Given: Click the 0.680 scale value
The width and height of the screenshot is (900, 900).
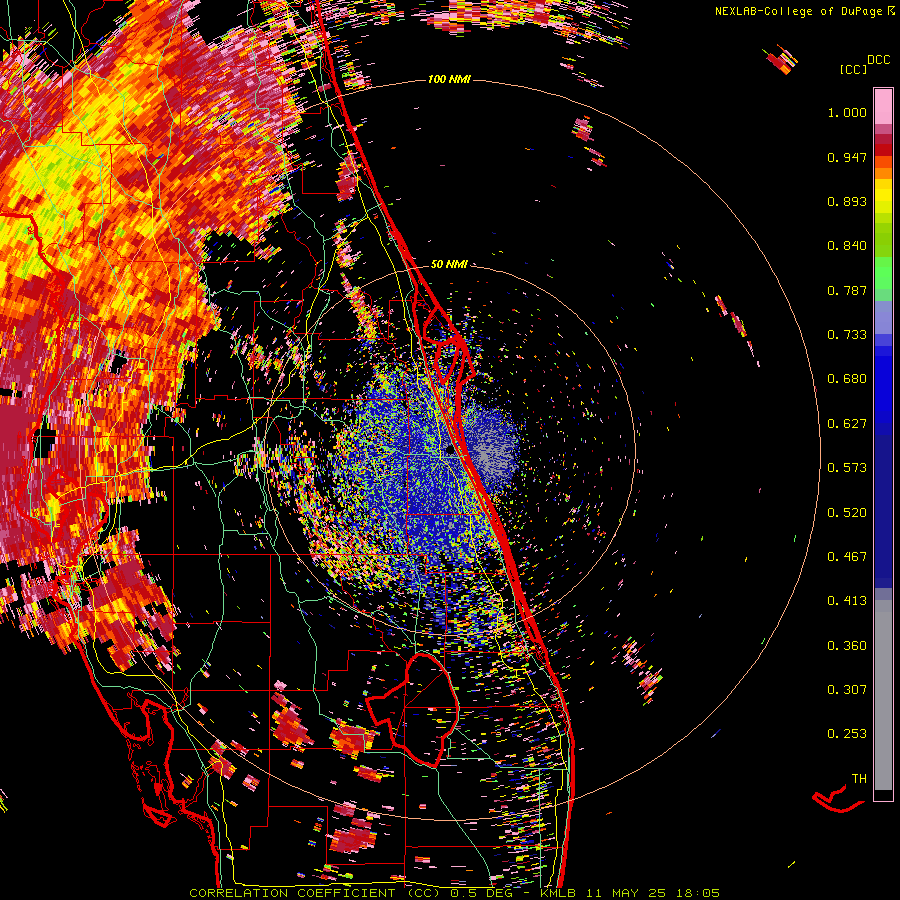Looking at the screenshot, I should (x=847, y=379).
